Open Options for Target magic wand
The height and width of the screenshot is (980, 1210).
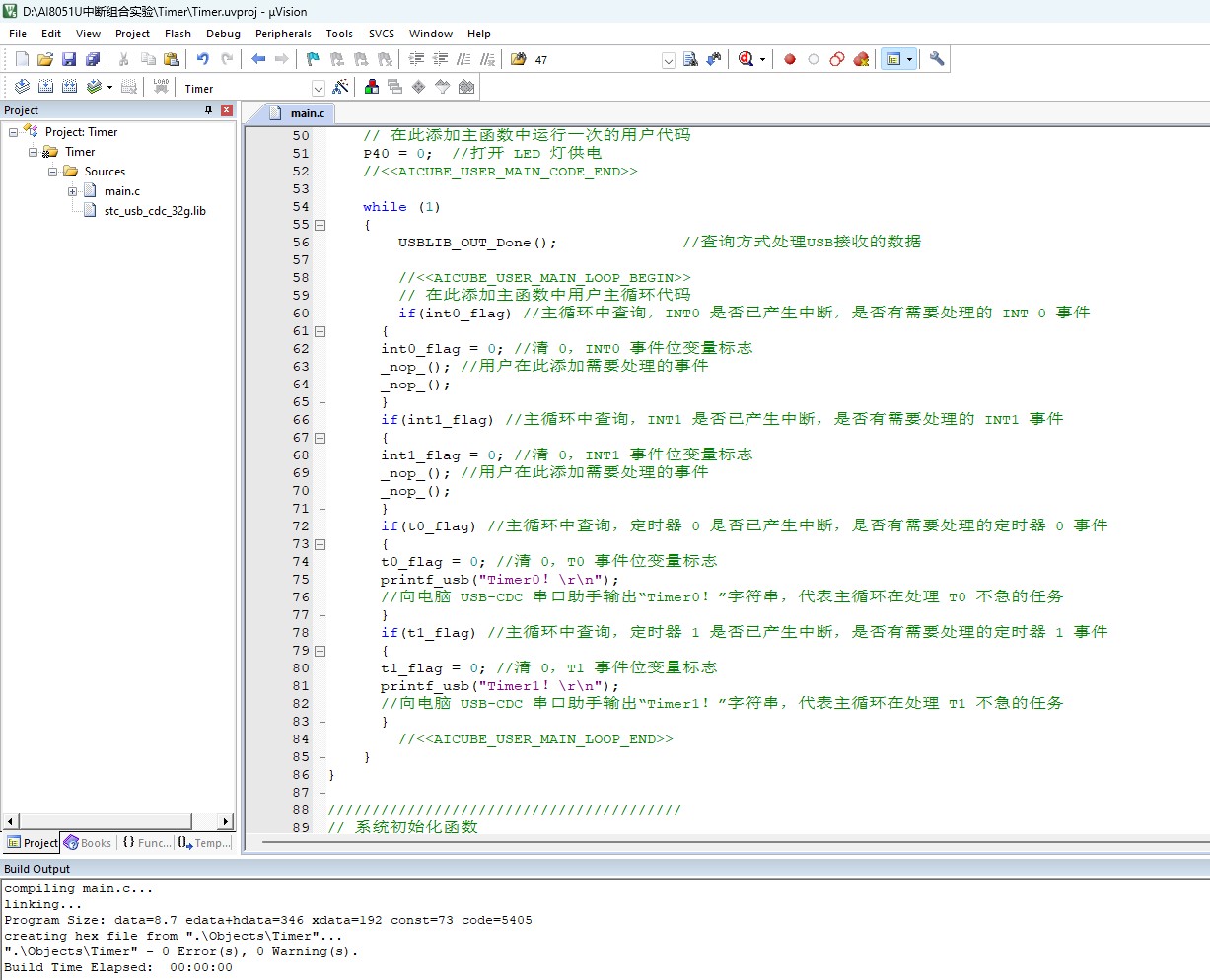[340, 87]
